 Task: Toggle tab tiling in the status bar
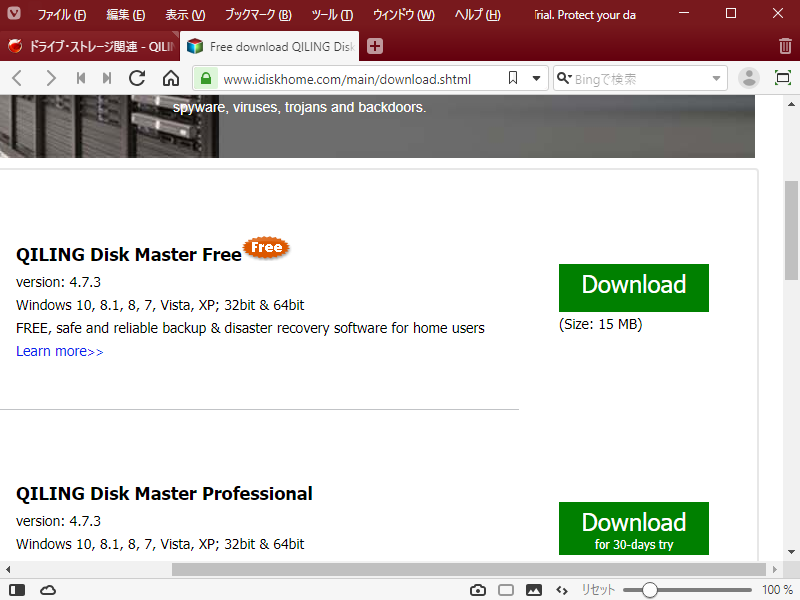(x=506, y=590)
